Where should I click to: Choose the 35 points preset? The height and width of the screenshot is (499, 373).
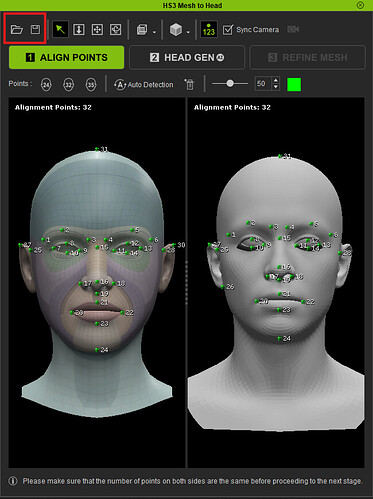pos(91,85)
